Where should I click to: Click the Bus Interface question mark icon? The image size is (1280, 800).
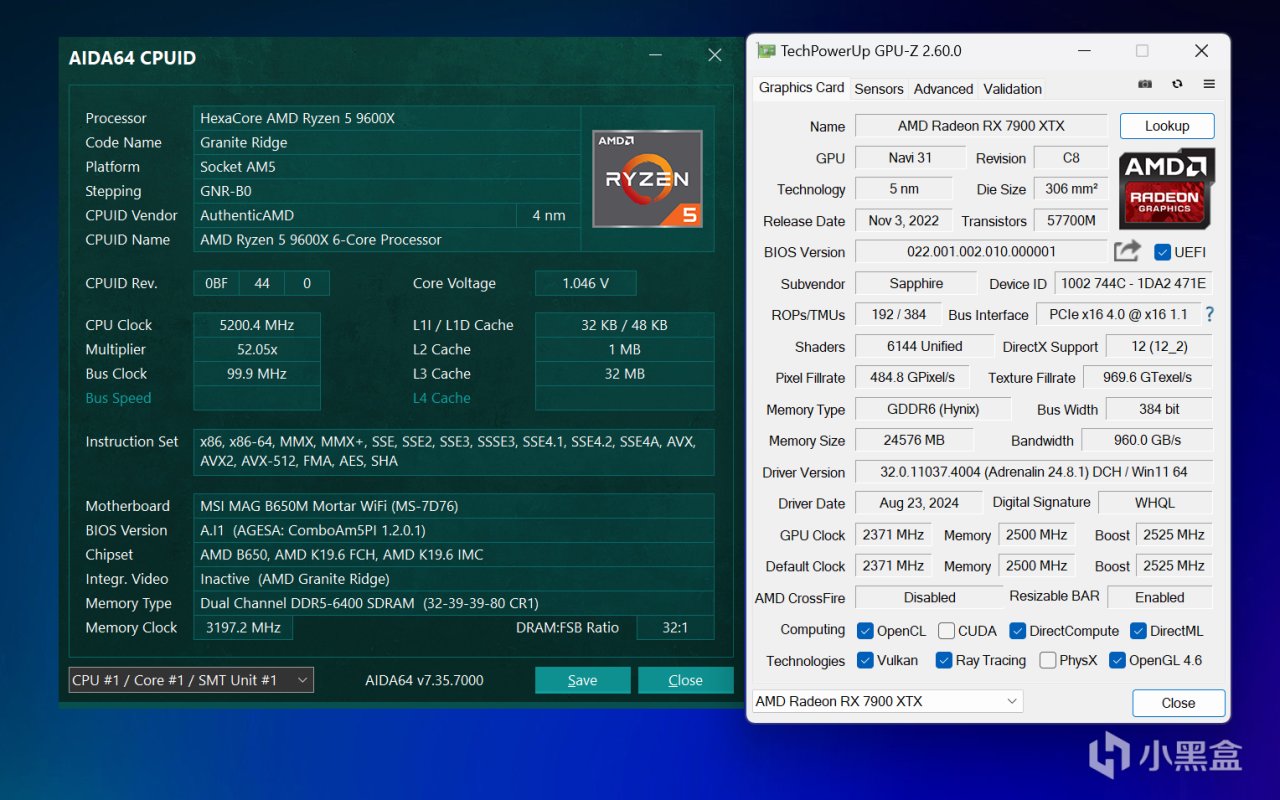(x=1209, y=314)
